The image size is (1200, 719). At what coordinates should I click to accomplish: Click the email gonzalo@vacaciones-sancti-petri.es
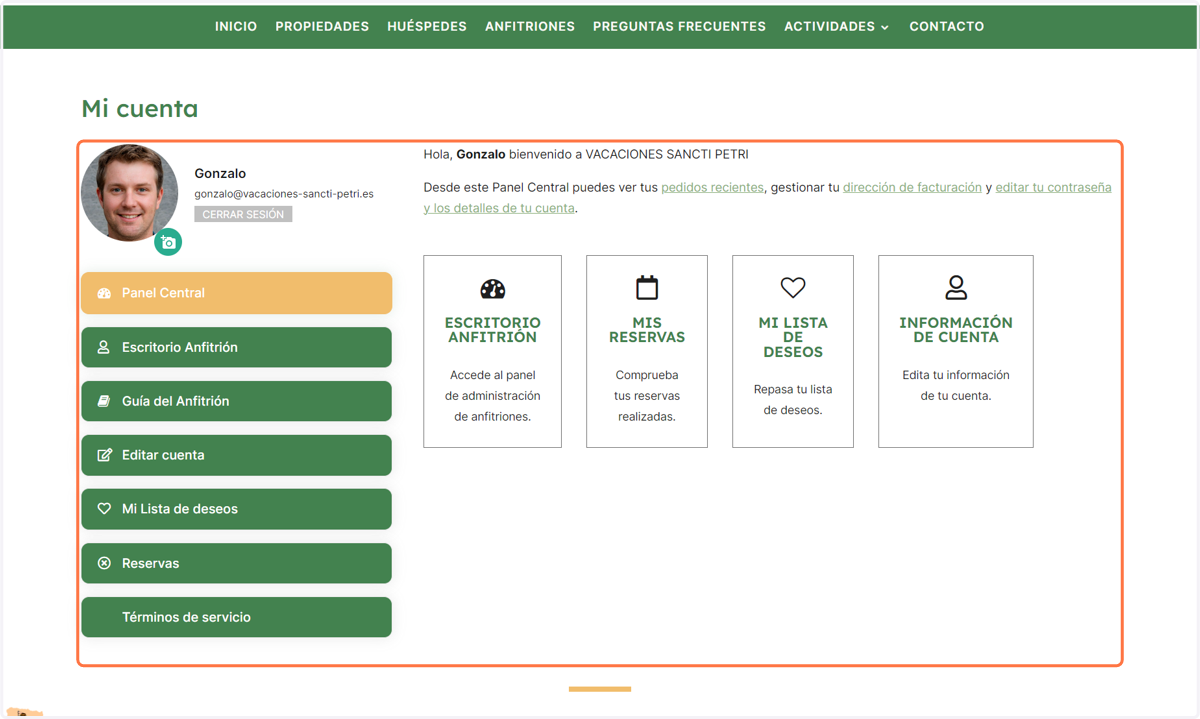coord(284,194)
